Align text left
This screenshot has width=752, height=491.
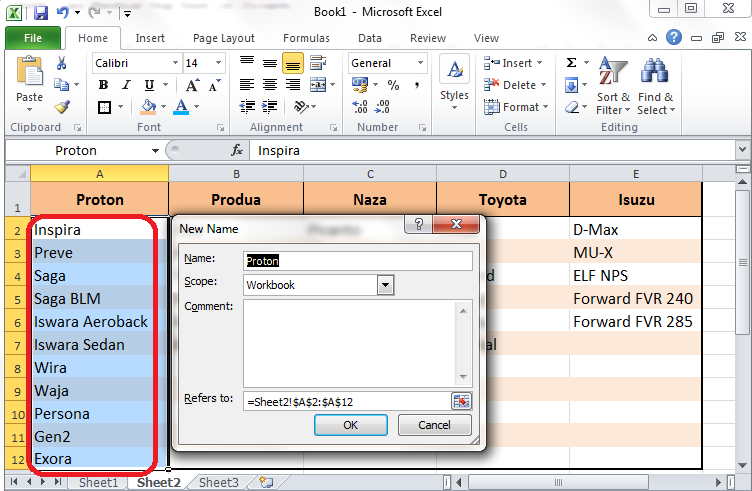point(247,85)
